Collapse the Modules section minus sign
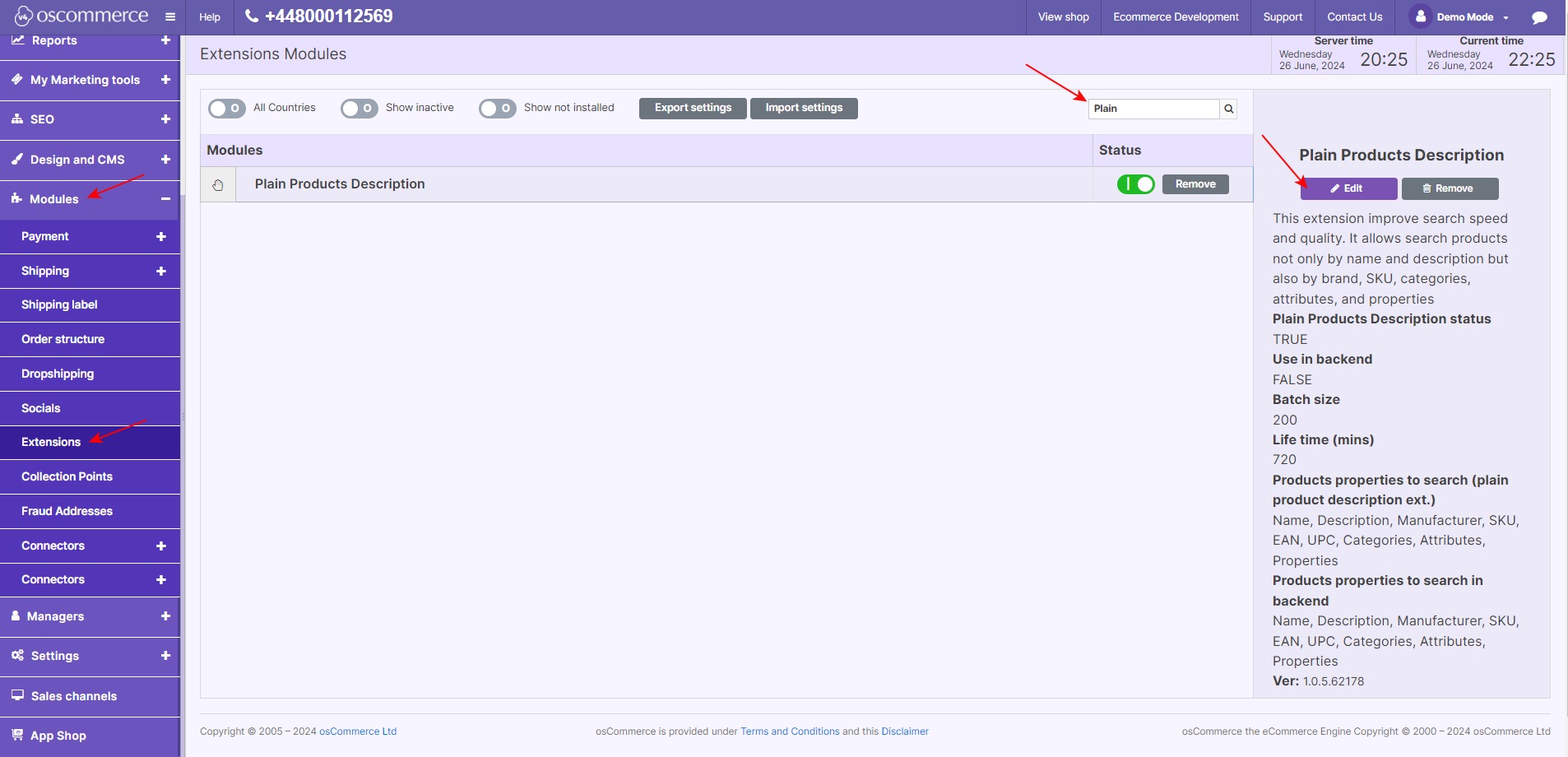Viewport: 1568px width, 757px height. (165, 199)
